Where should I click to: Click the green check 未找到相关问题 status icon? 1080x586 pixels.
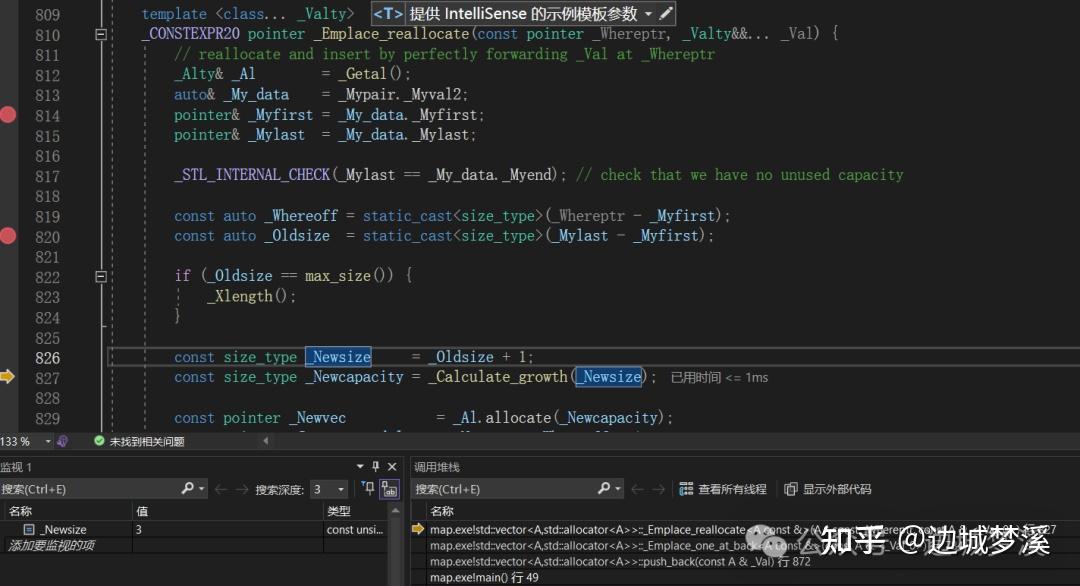coord(99,441)
